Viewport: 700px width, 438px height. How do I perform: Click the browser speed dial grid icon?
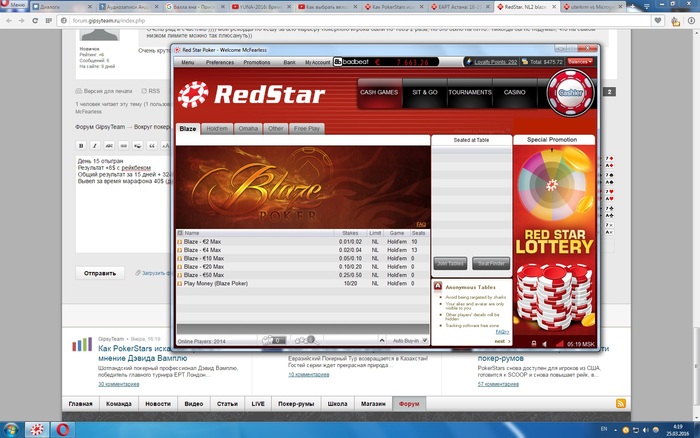48,21
